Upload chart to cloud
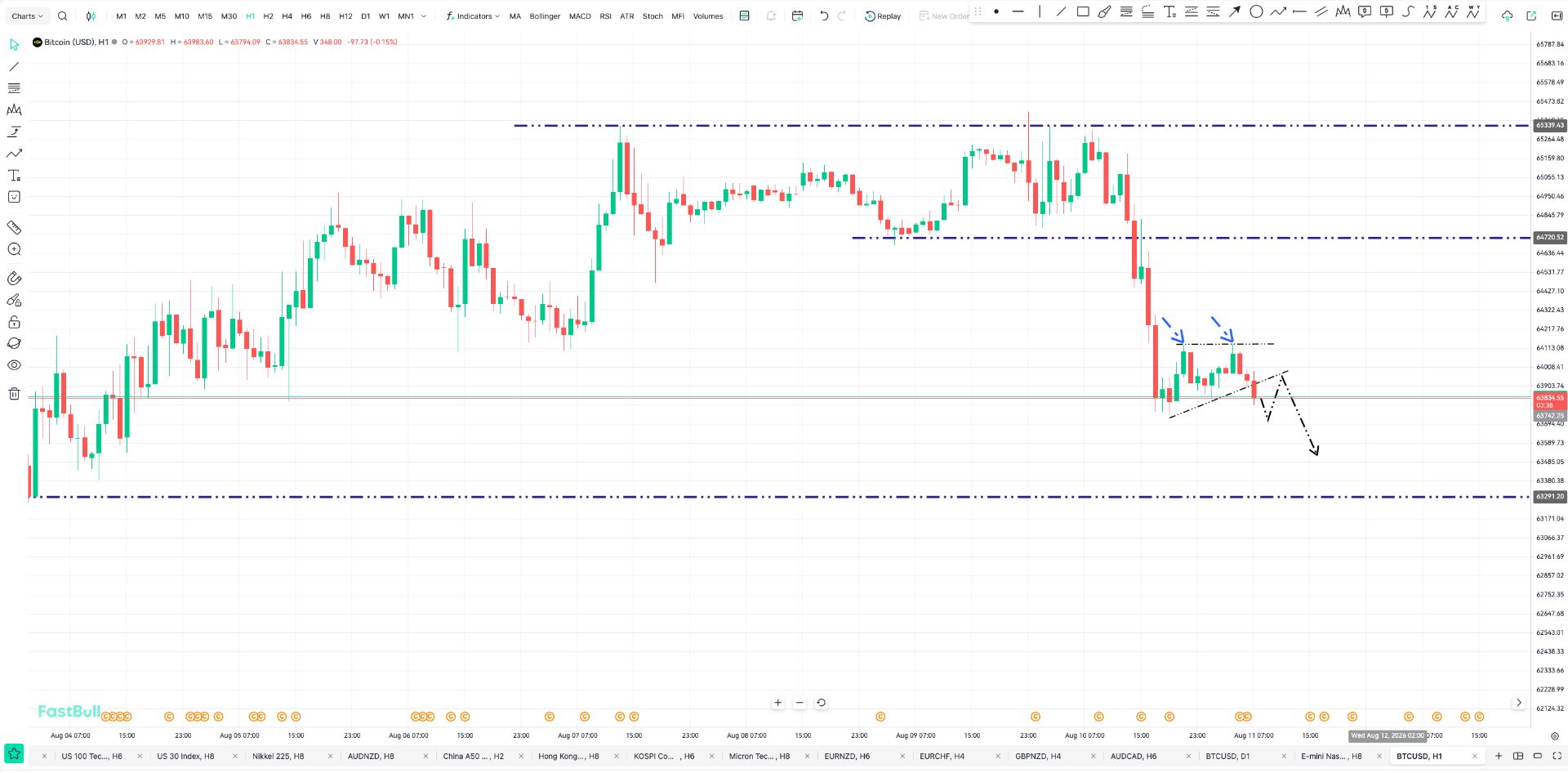Image resolution: width=1568 pixels, height=773 pixels. pos(1508,16)
